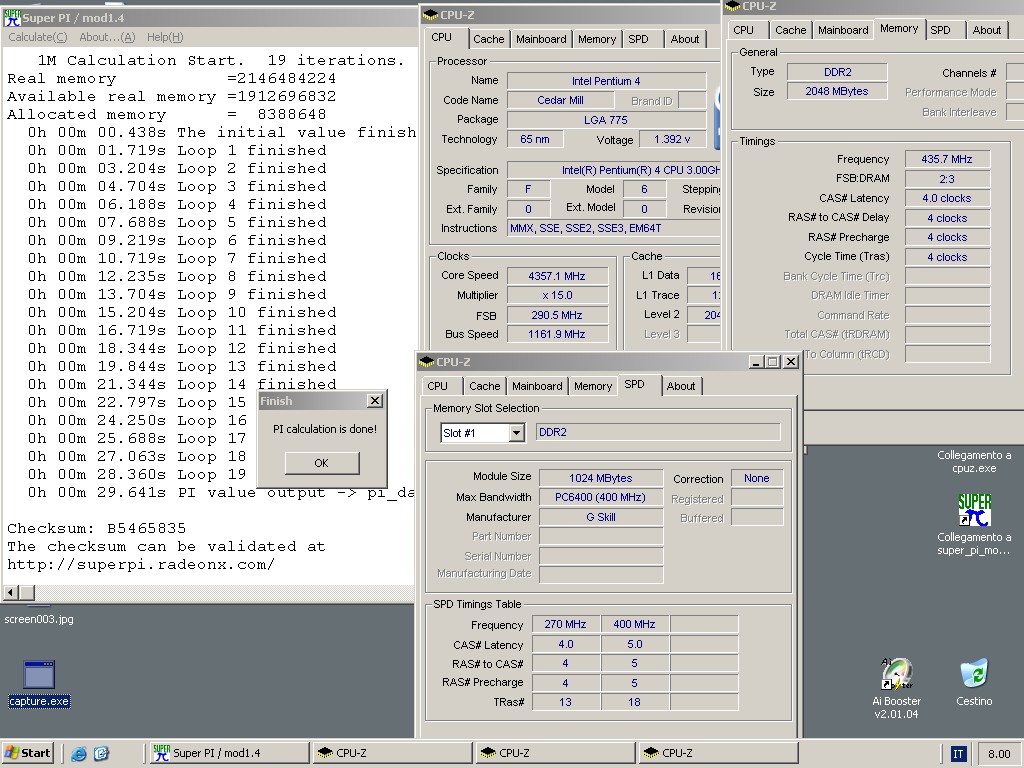Select About tab in the SPD CPU-Z window
1024x768 pixels.
680,386
